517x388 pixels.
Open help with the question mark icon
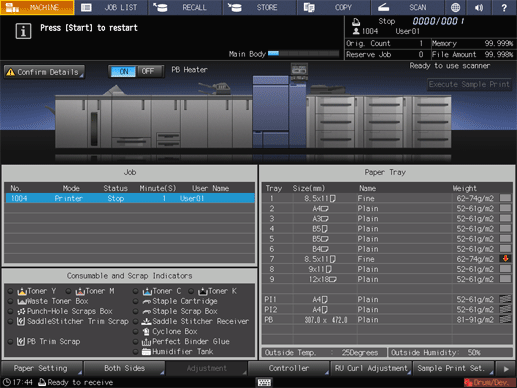coord(504,7)
